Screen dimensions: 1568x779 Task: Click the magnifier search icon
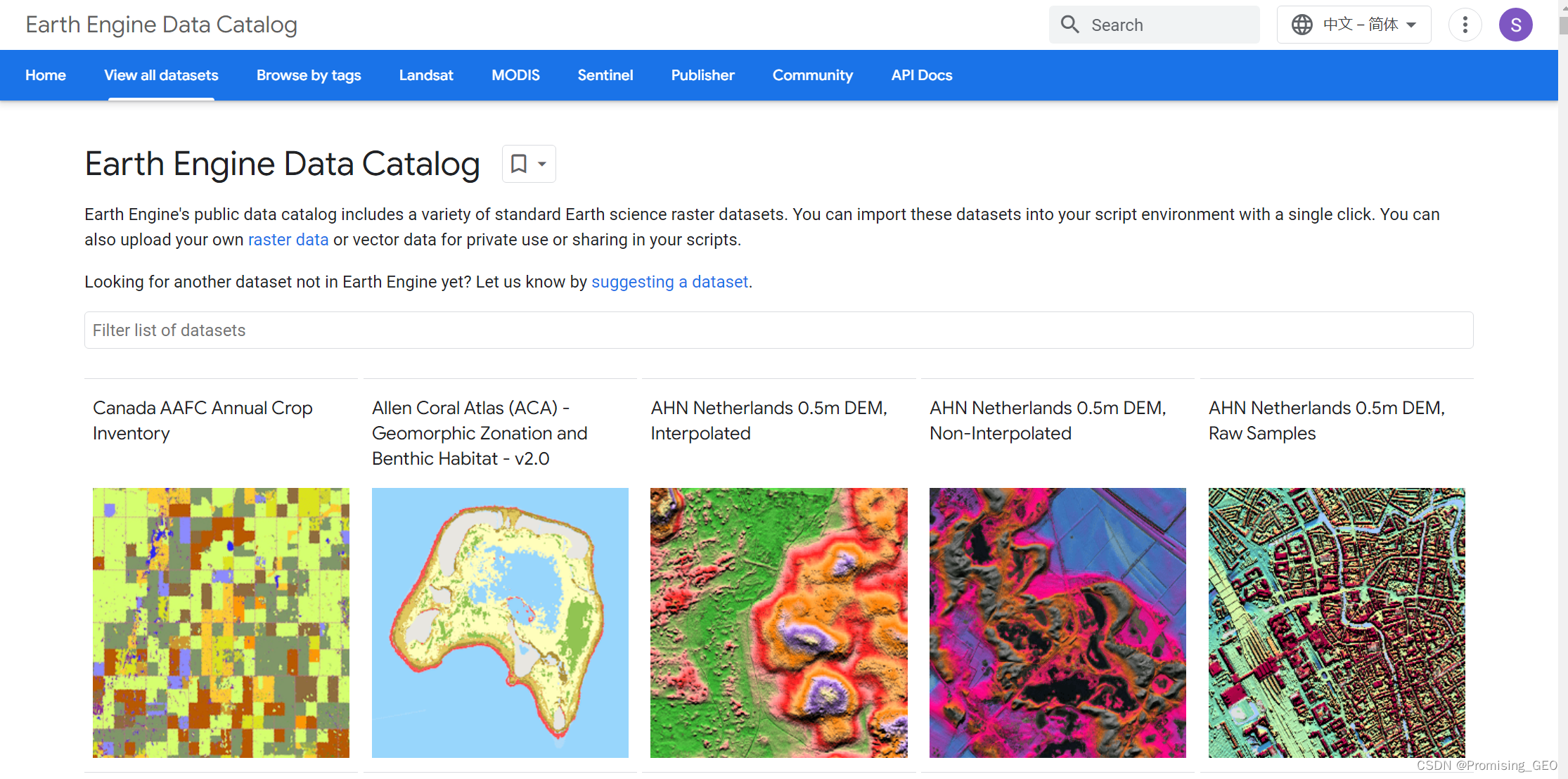click(x=1069, y=25)
